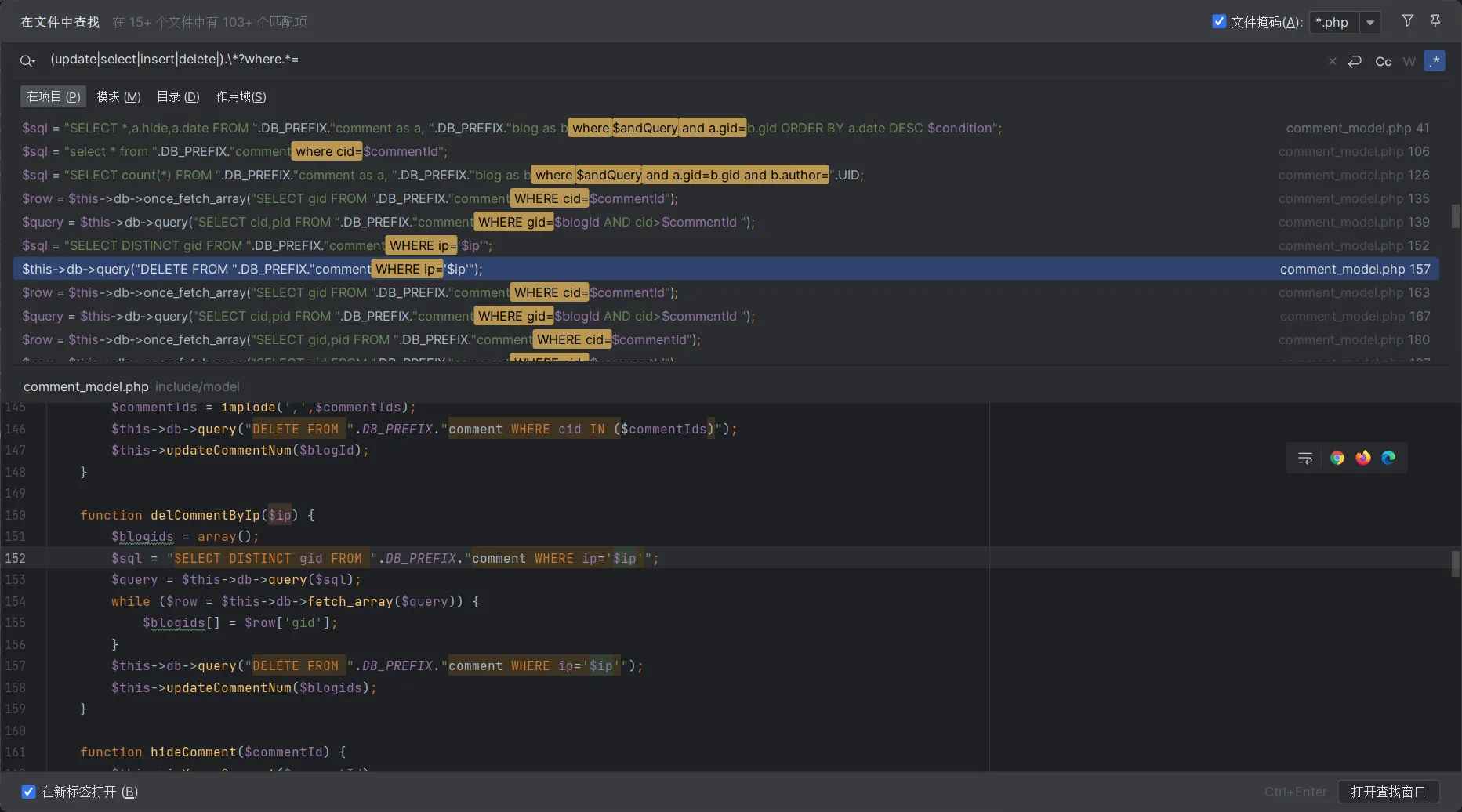Toggle soft-wrap icon in preview

tap(1305, 458)
